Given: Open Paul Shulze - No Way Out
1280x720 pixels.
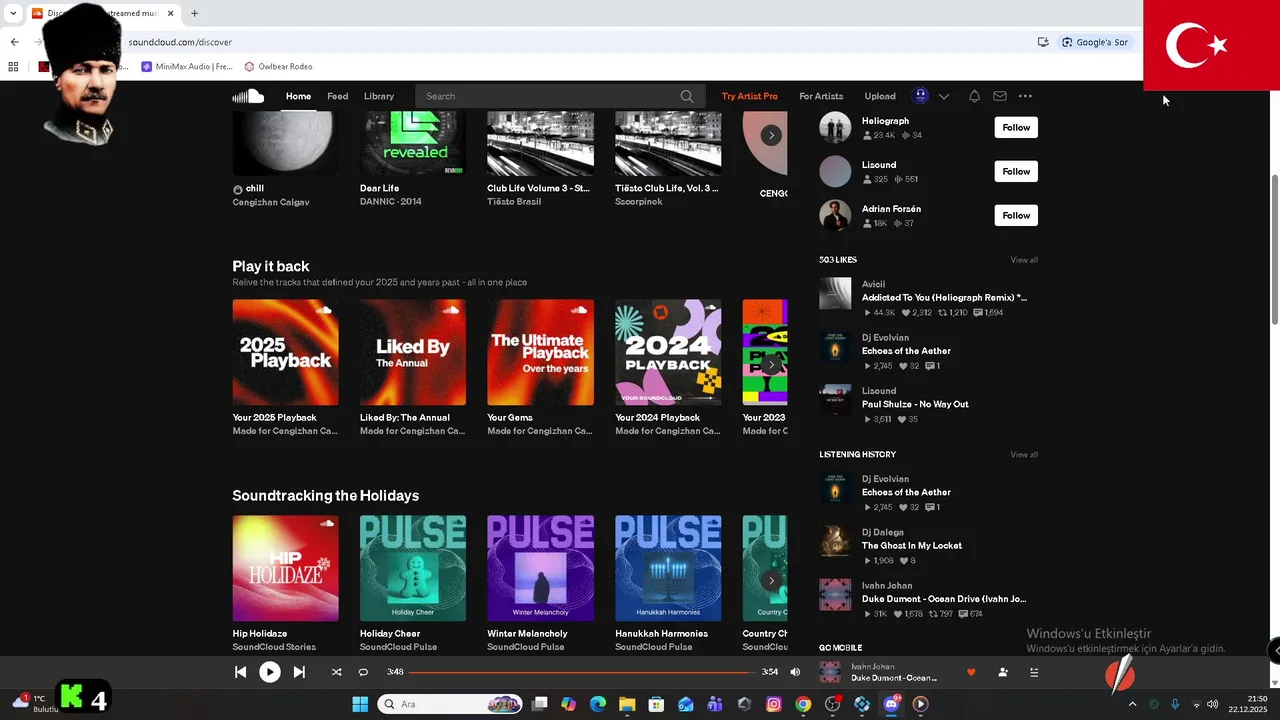Looking at the screenshot, I should click(x=915, y=404).
